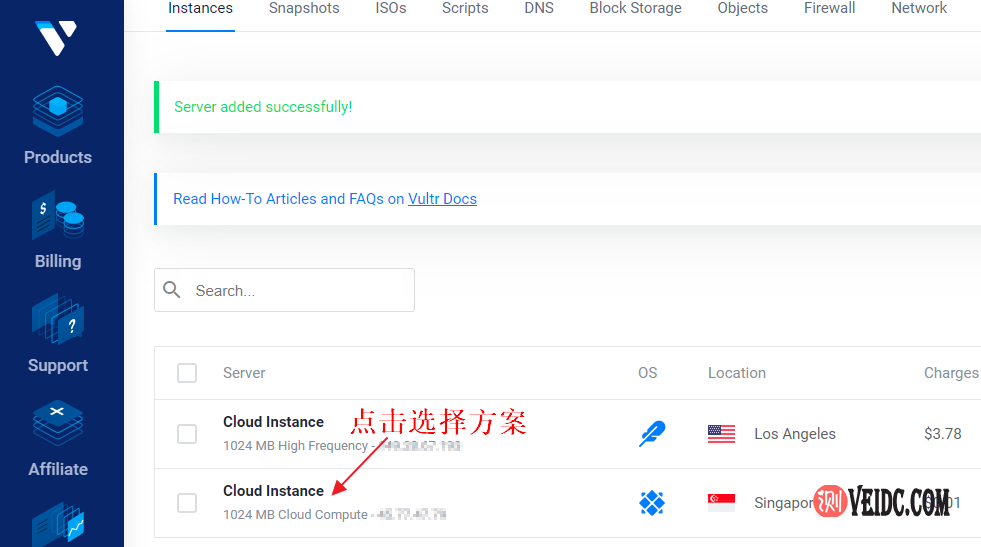981x547 pixels.
Task: Open the High Frequency Cloud Instance link
Action: pos(273,422)
